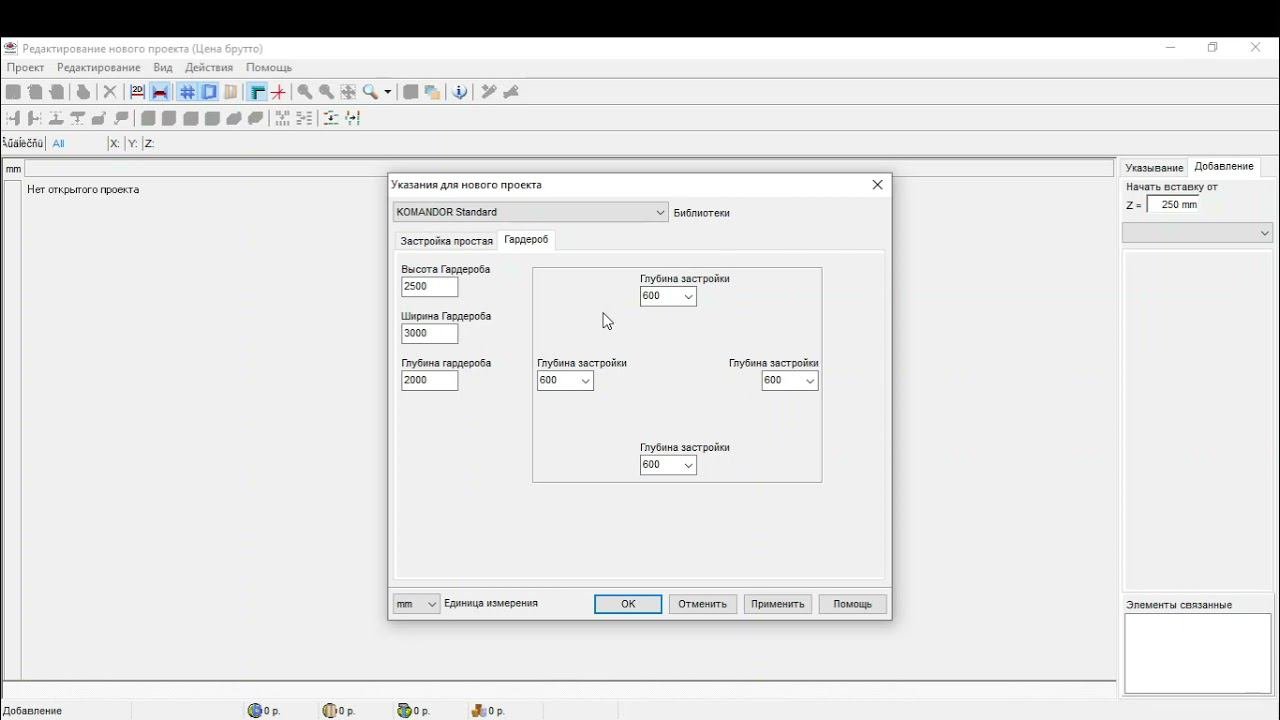This screenshot has width=1280, height=720.
Task: Click the X delete icon in toolbar
Action: 110,92
